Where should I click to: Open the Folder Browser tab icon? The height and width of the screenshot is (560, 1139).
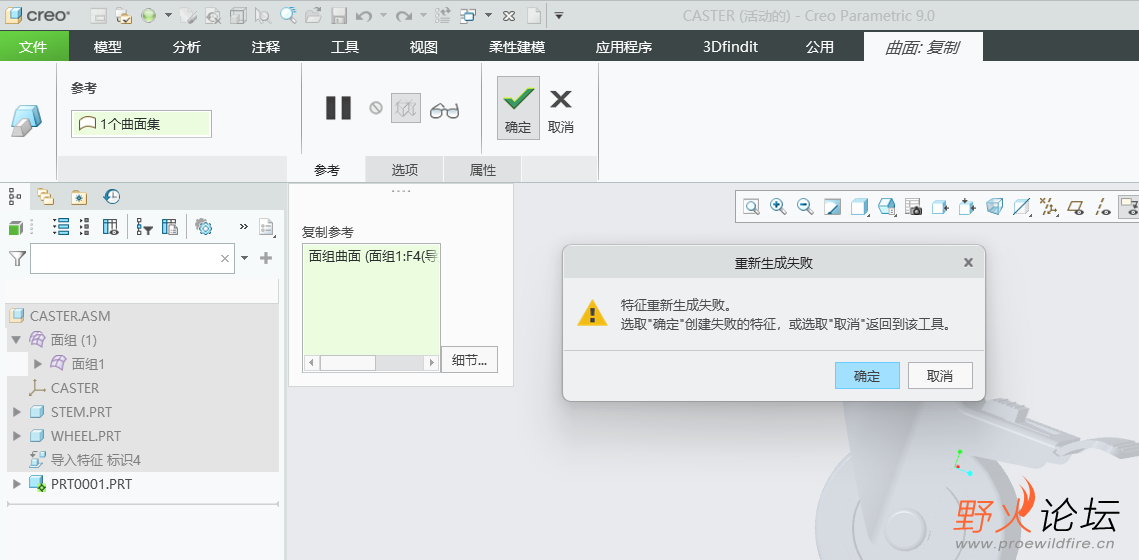tap(46, 196)
